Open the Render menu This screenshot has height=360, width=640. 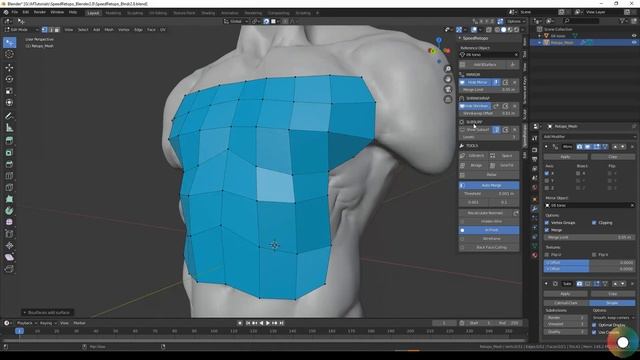coord(40,12)
